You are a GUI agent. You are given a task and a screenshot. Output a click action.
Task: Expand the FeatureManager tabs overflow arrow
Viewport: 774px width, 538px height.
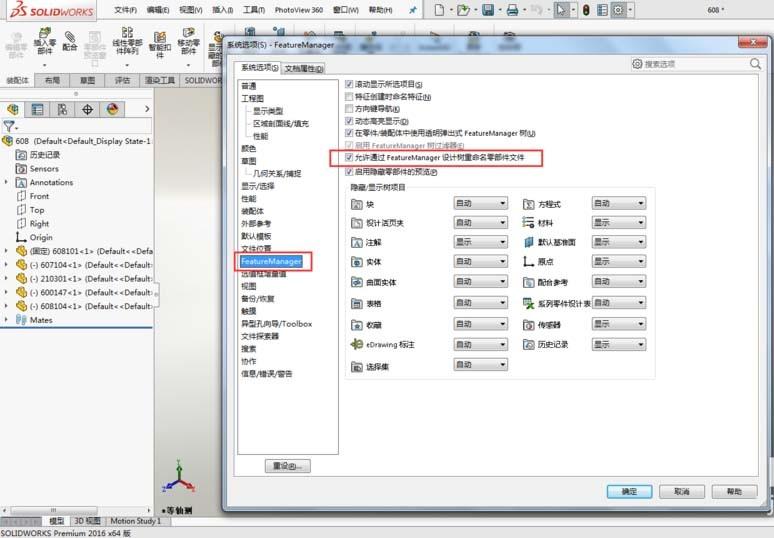click(147, 109)
